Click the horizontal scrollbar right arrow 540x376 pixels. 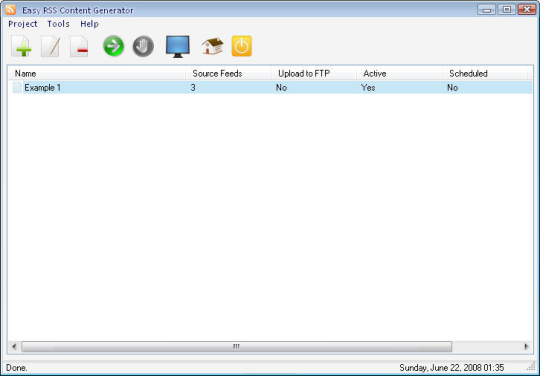(x=526, y=346)
